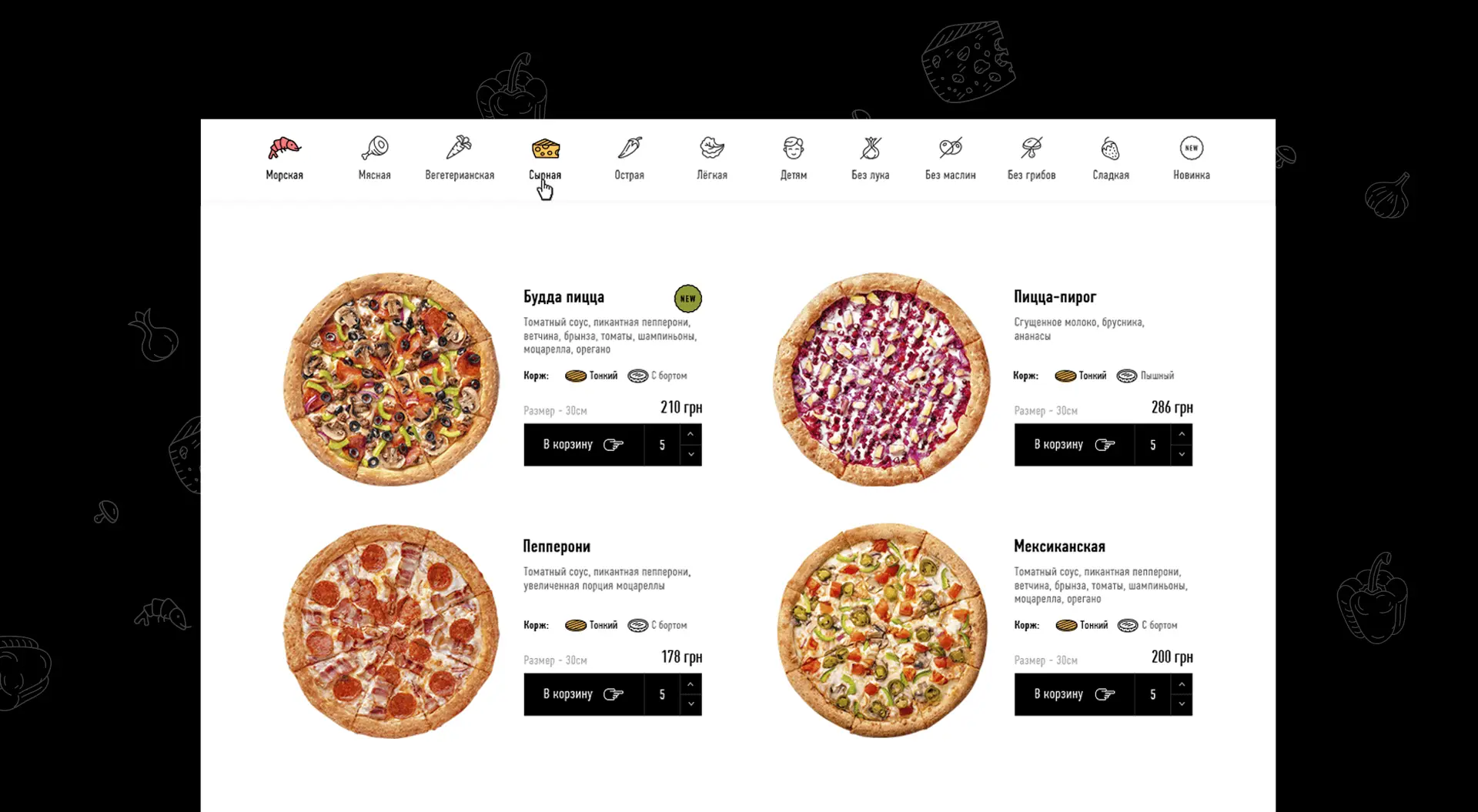Viewport: 1478px width, 812px height.
Task: Choose Тонкий crust for Будда пицца
Action: [x=591, y=376]
